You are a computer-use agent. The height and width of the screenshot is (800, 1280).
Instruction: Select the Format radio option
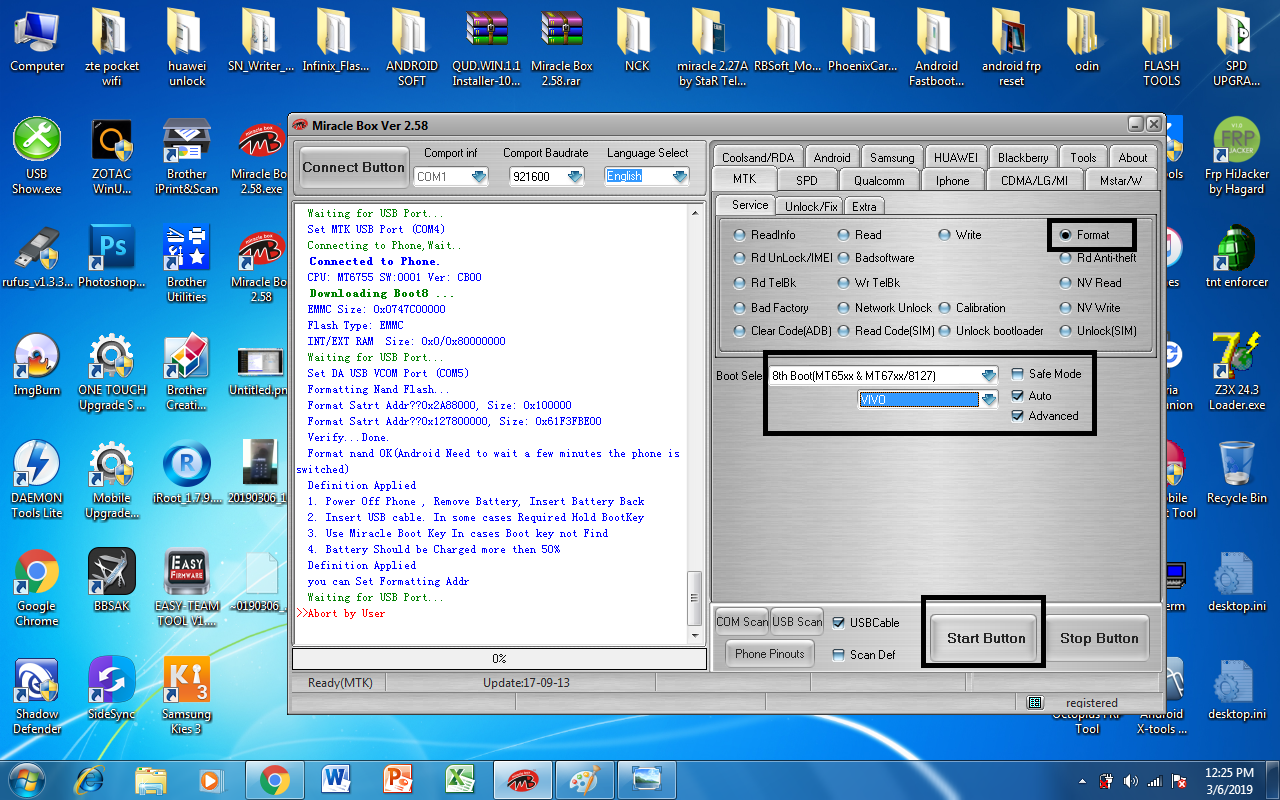tap(1086, 235)
